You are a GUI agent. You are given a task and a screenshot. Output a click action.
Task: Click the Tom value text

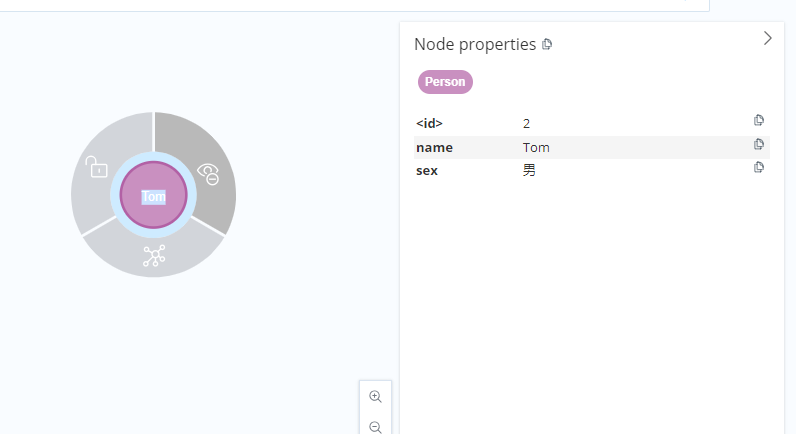click(x=536, y=147)
